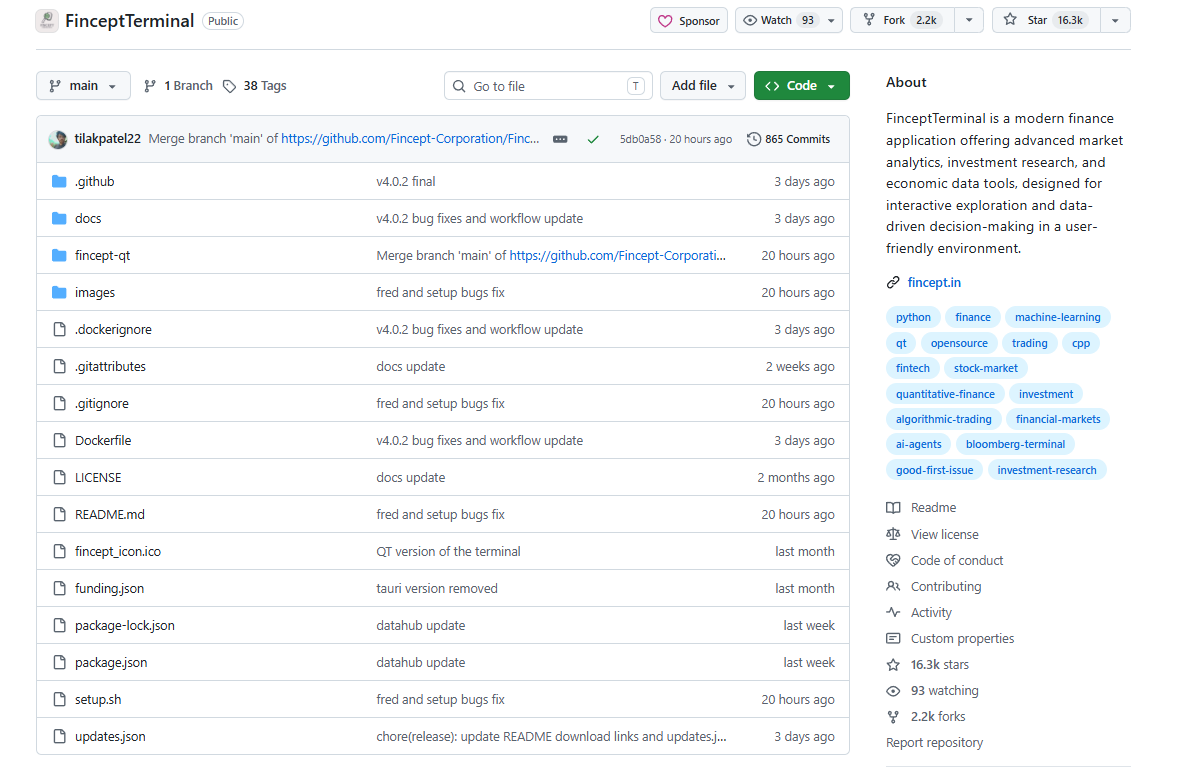Open the .github folder

click(95, 182)
